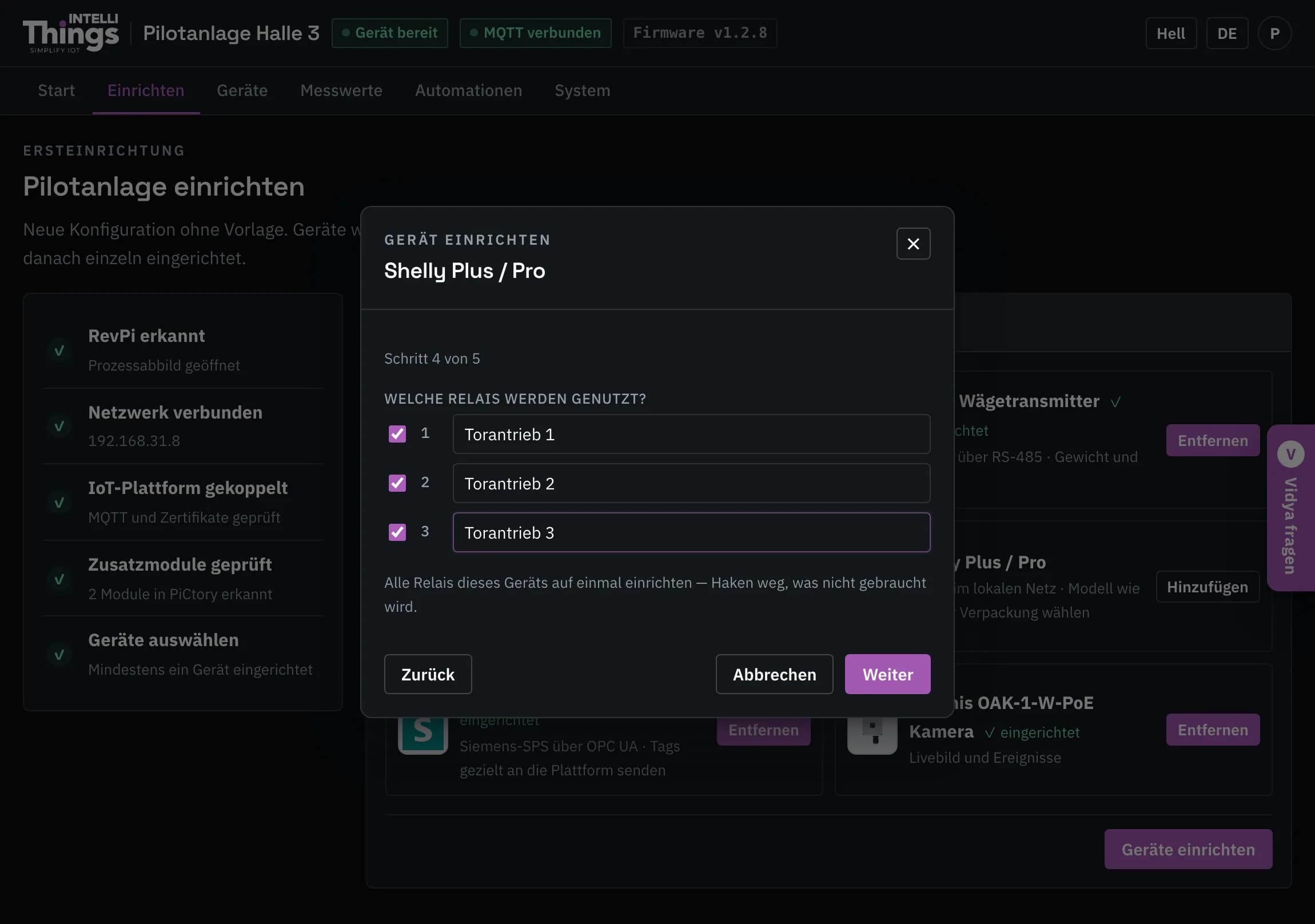Add the Shelly Plus / Pro device
Viewport: 1315px width, 924px height.
coord(1208,587)
